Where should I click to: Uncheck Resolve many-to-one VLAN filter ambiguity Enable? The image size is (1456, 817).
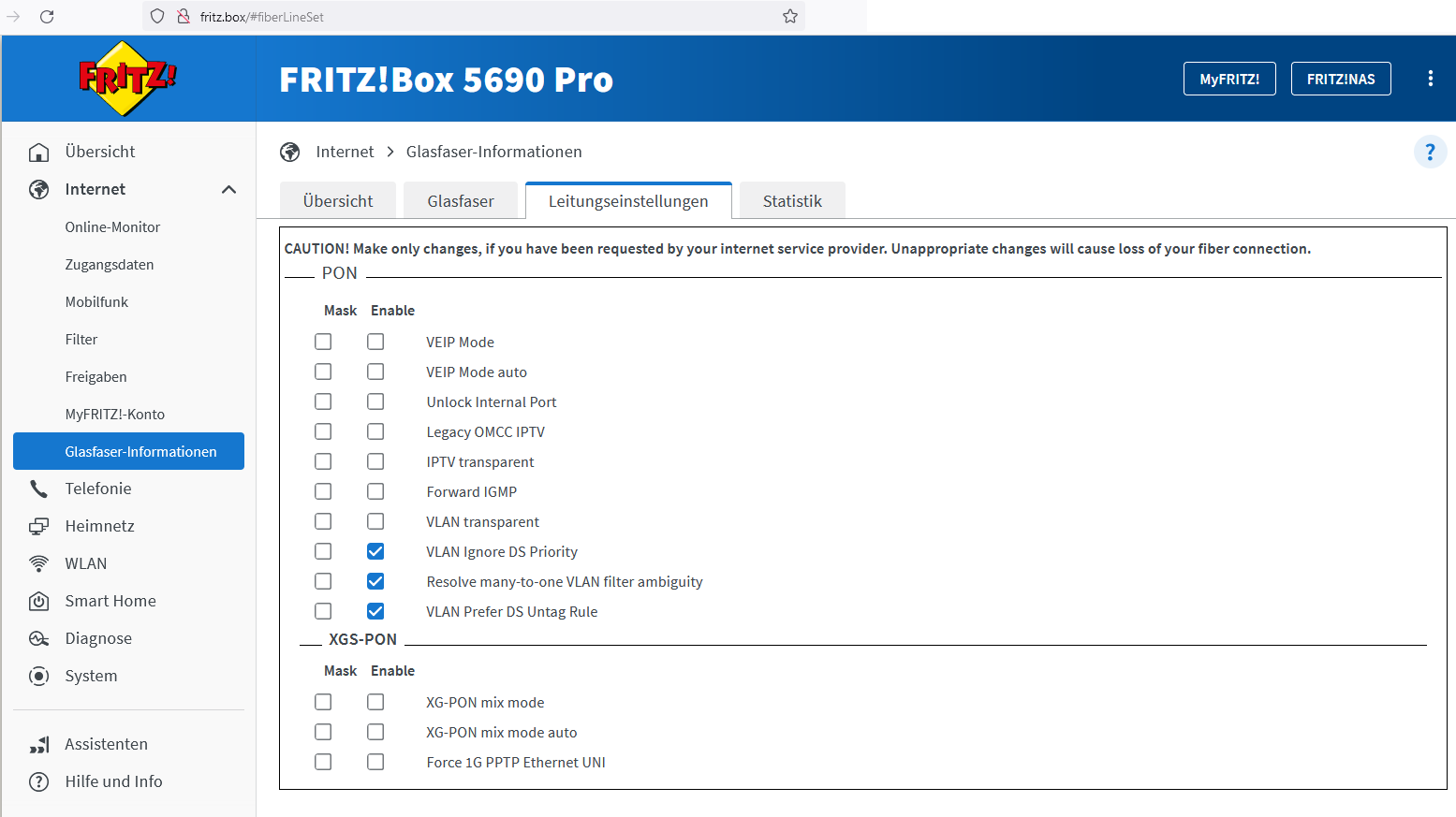pos(375,581)
